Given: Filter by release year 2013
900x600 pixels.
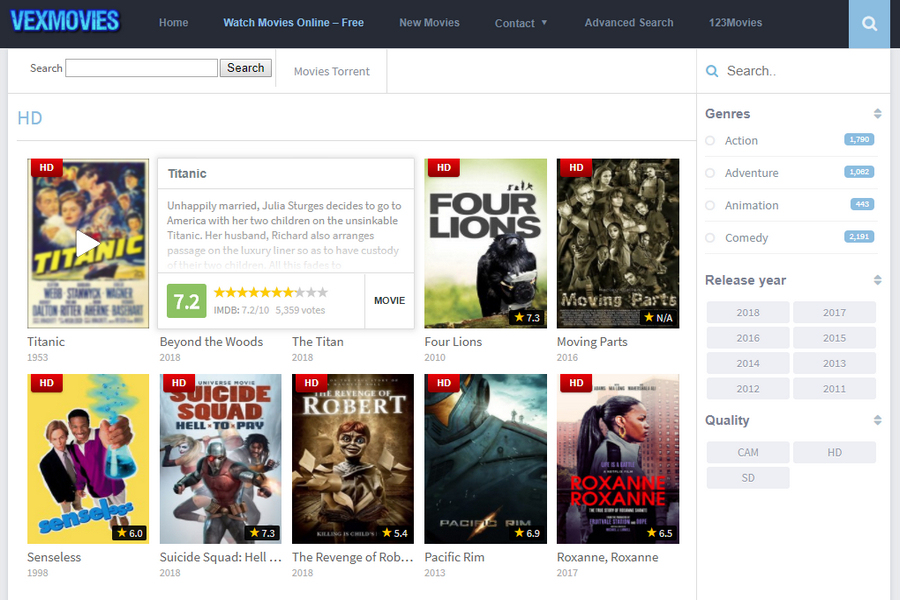Looking at the screenshot, I should (834, 363).
